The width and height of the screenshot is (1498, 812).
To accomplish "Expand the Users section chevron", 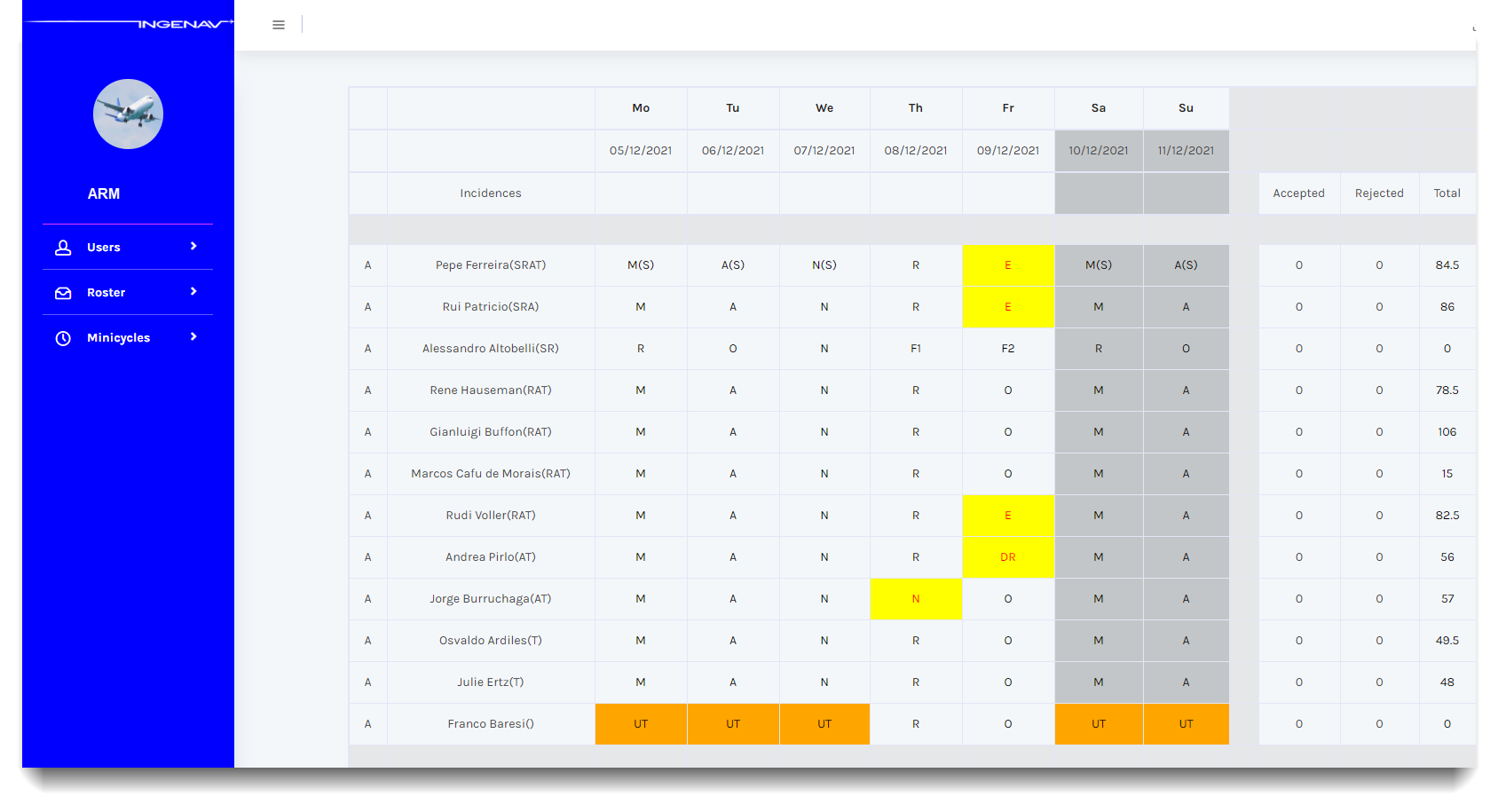I will coord(193,247).
